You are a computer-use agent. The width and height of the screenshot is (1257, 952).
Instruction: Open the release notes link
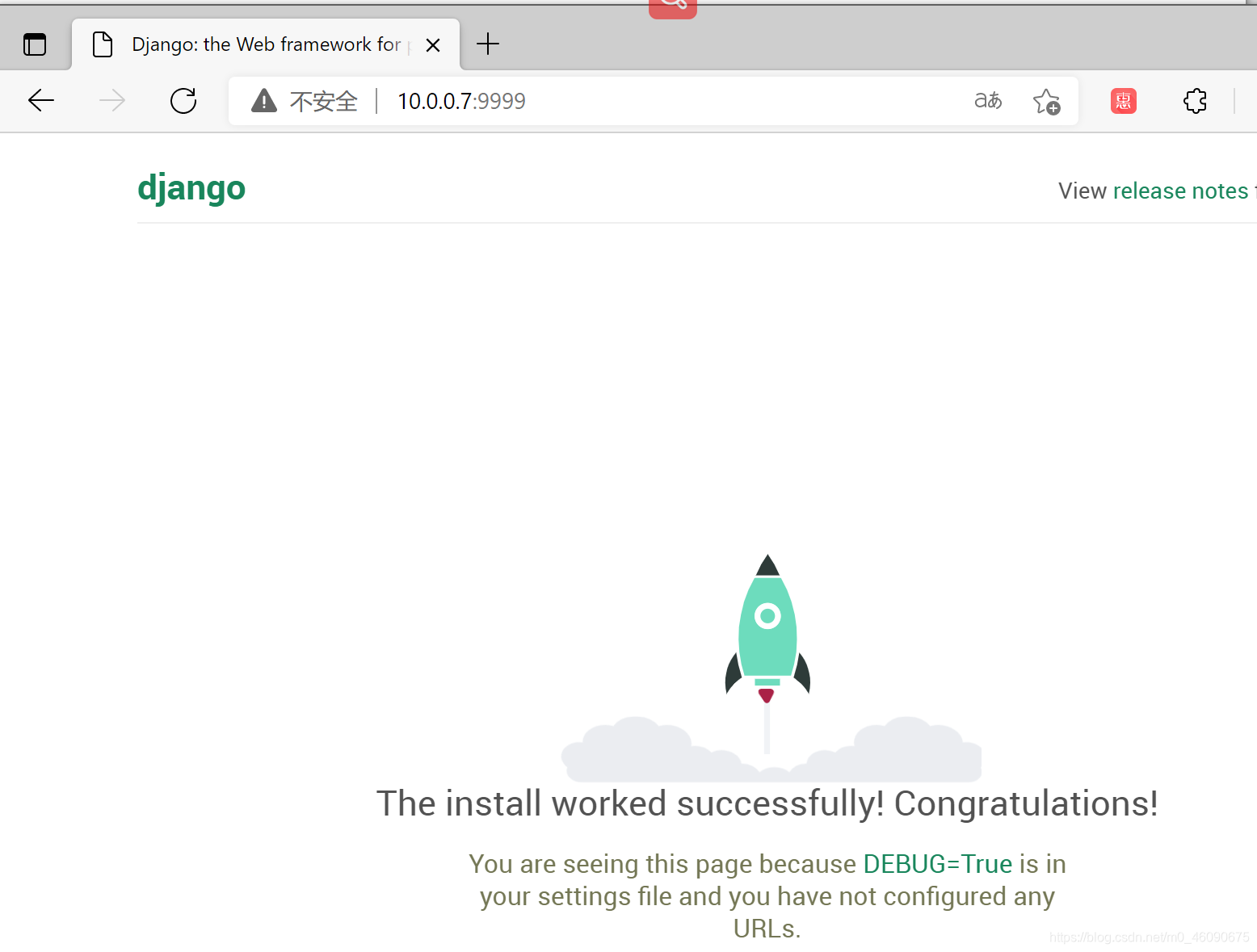pyautogui.click(x=1181, y=191)
